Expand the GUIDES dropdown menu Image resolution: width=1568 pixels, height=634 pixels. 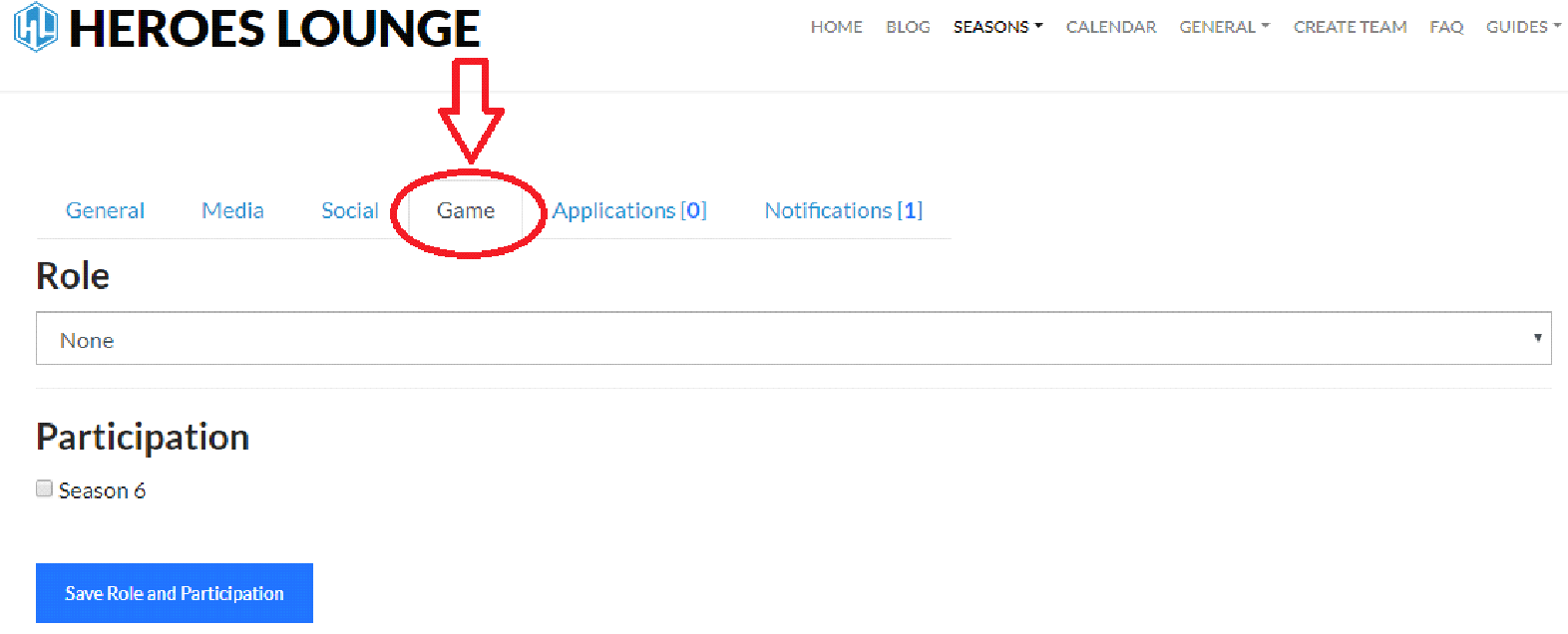(1523, 27)
